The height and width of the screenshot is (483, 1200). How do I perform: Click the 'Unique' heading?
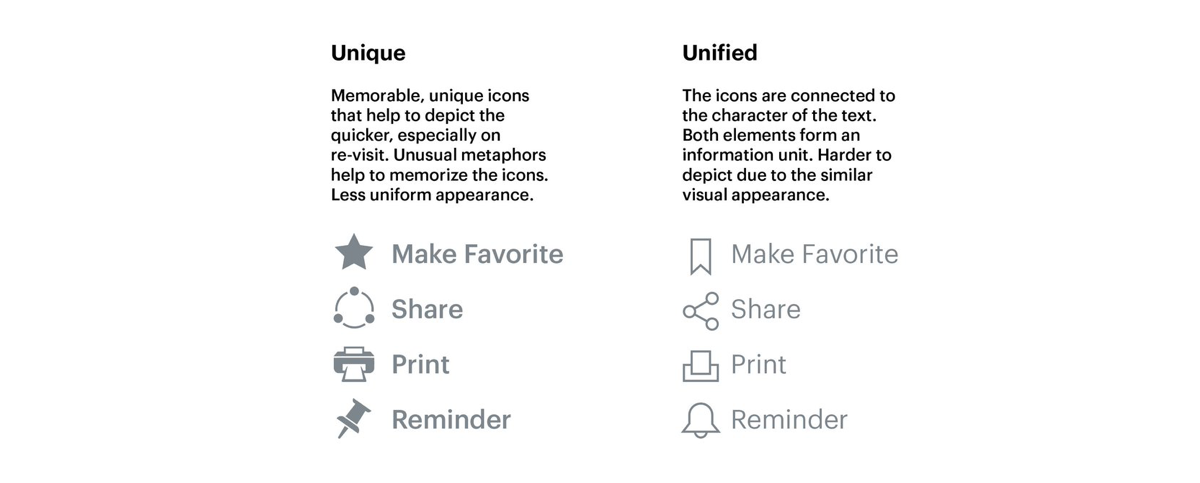click(x=368, y=53)
